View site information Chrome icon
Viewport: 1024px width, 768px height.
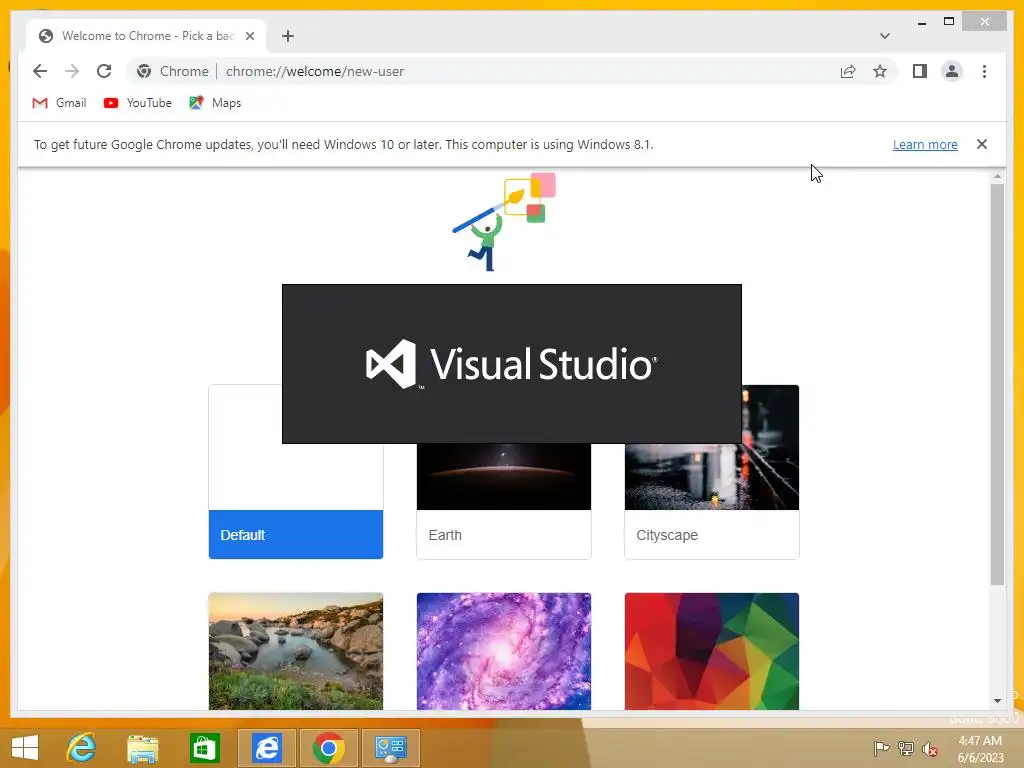click(144, 71)
